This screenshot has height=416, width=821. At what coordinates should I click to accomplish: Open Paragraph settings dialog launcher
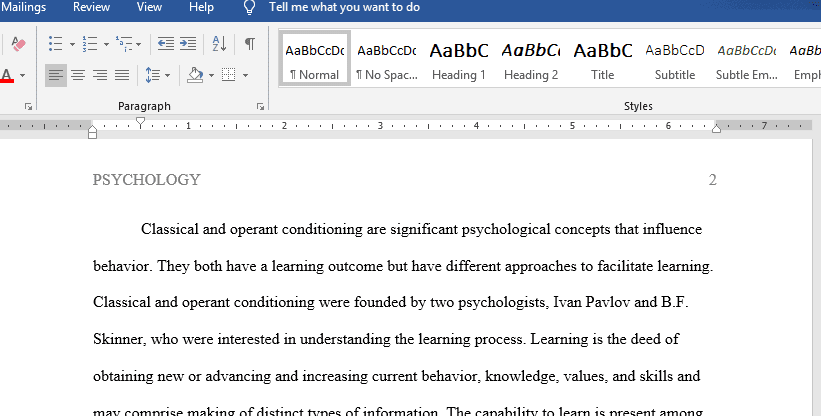(260, 107)
